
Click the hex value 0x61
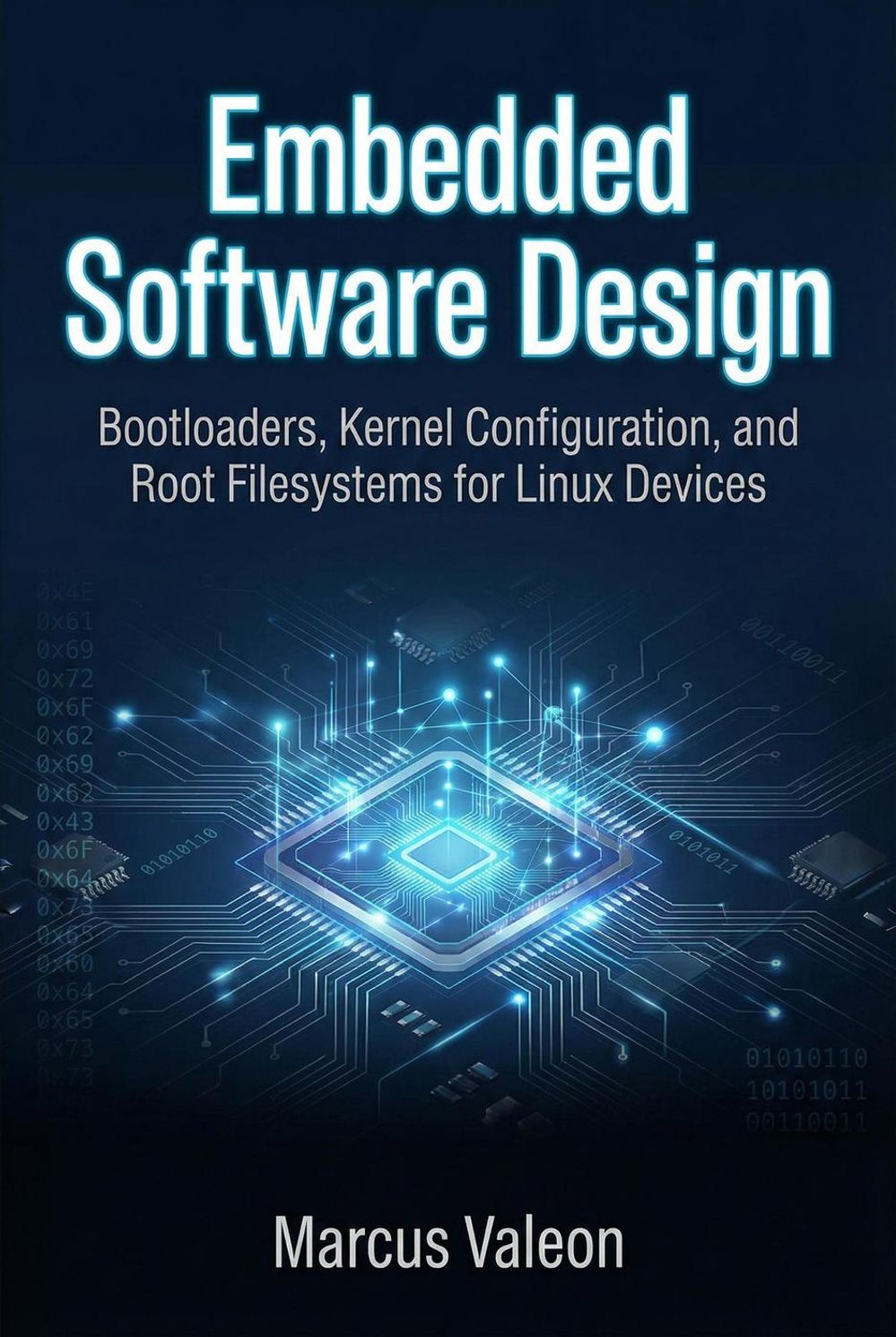click(x=65, y=621)
